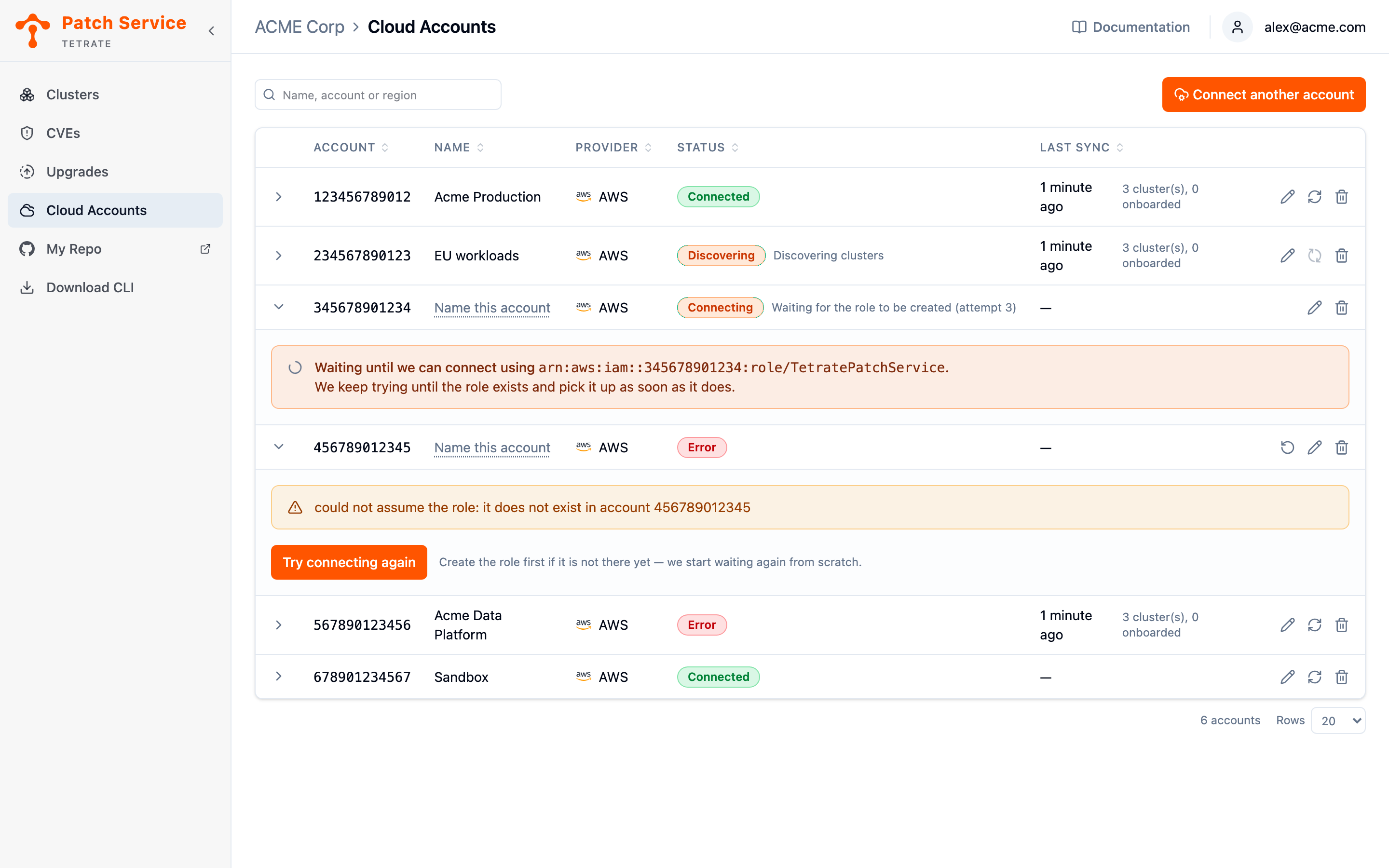Viewport: 1389px width, 868px height.
Task: Click Name this account for 345678901234
Action: [x=492, y=308]
